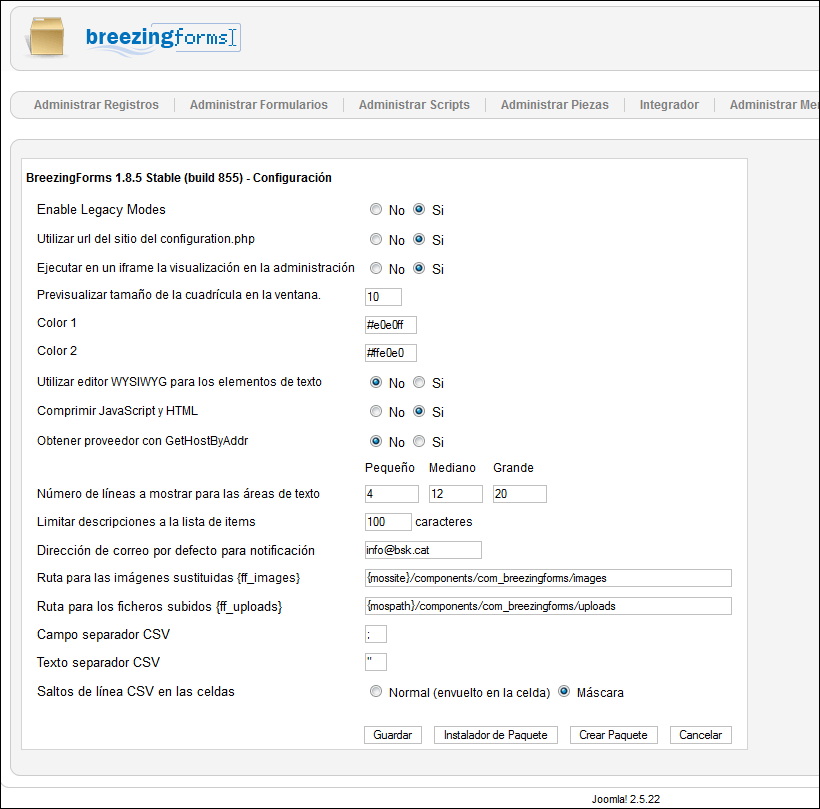Open the Administrar Registros menu

pyautogui.click(x=96, y=105)
